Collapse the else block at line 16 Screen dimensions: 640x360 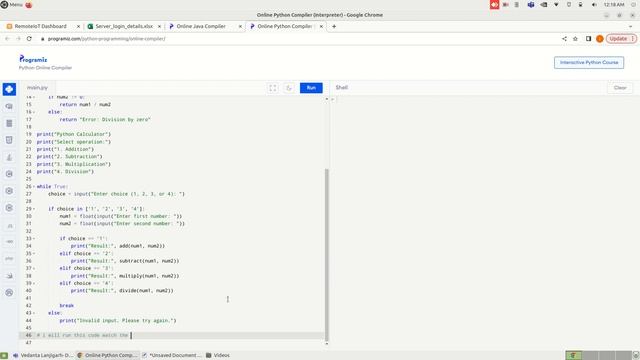pos(34,112)
